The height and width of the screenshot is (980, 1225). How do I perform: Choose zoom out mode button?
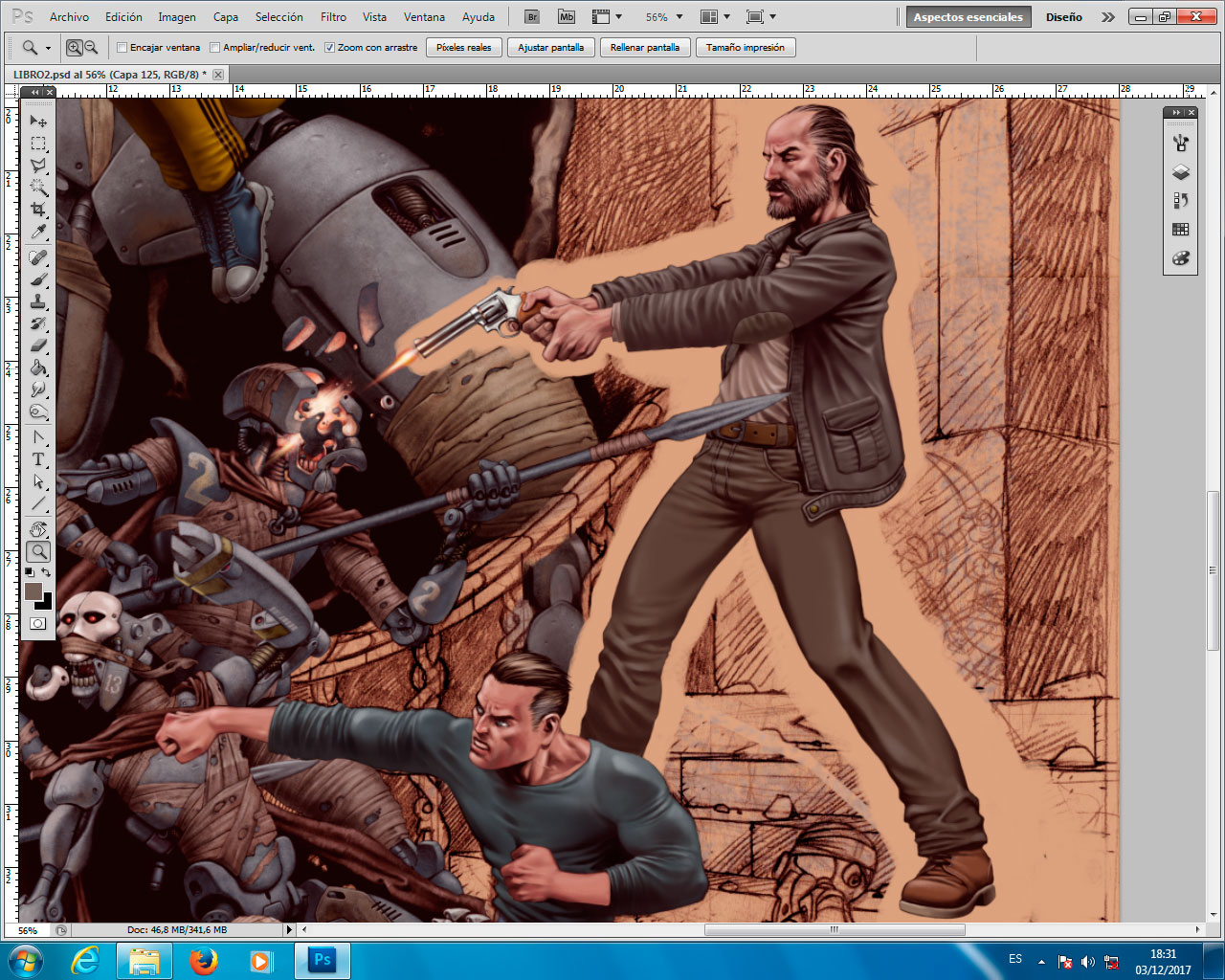[91, 47]
